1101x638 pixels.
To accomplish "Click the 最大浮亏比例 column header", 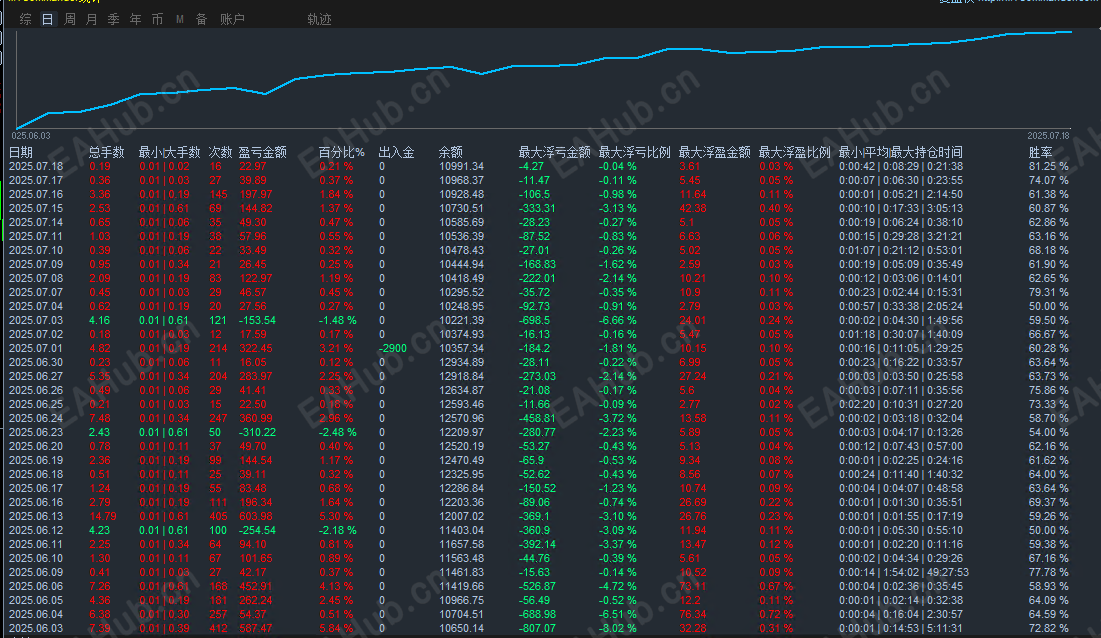I will tap(634, 152).
